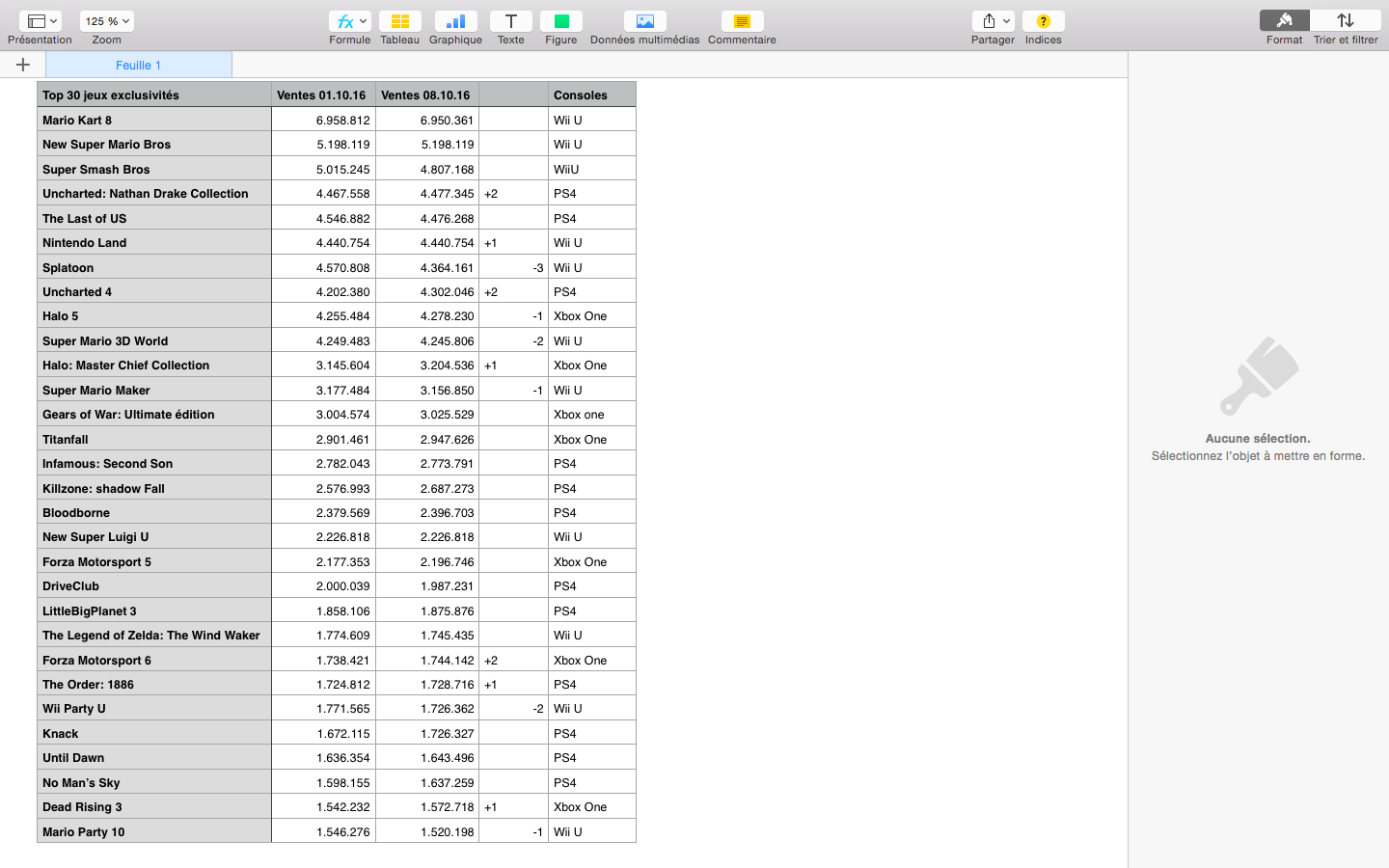Select the No Man's Sky cell
Viewport: 1389px width, 868px height.
[154, 782]
